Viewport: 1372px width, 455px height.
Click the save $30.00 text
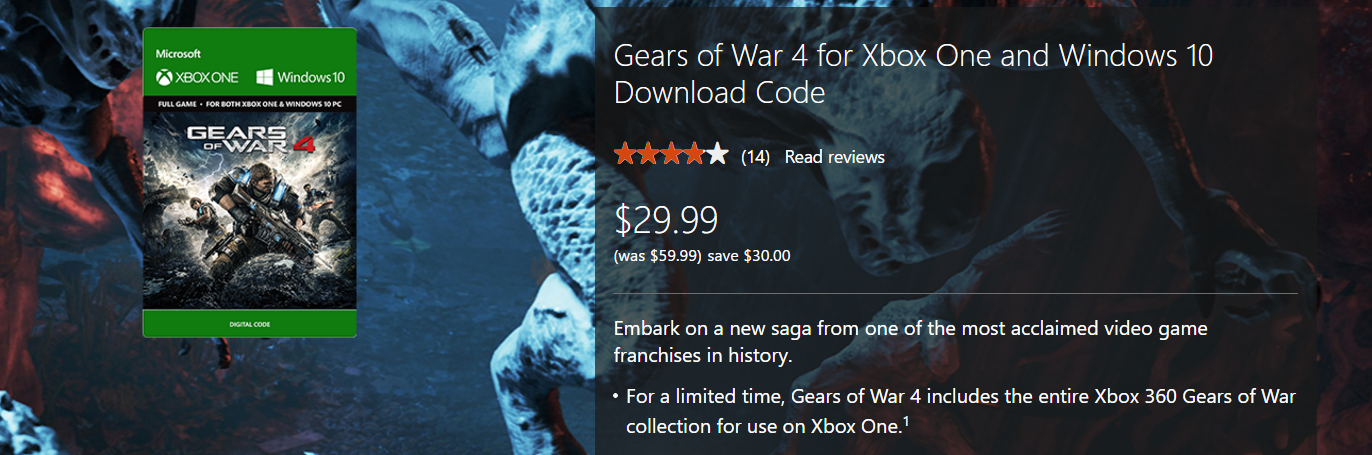(749, 256)
